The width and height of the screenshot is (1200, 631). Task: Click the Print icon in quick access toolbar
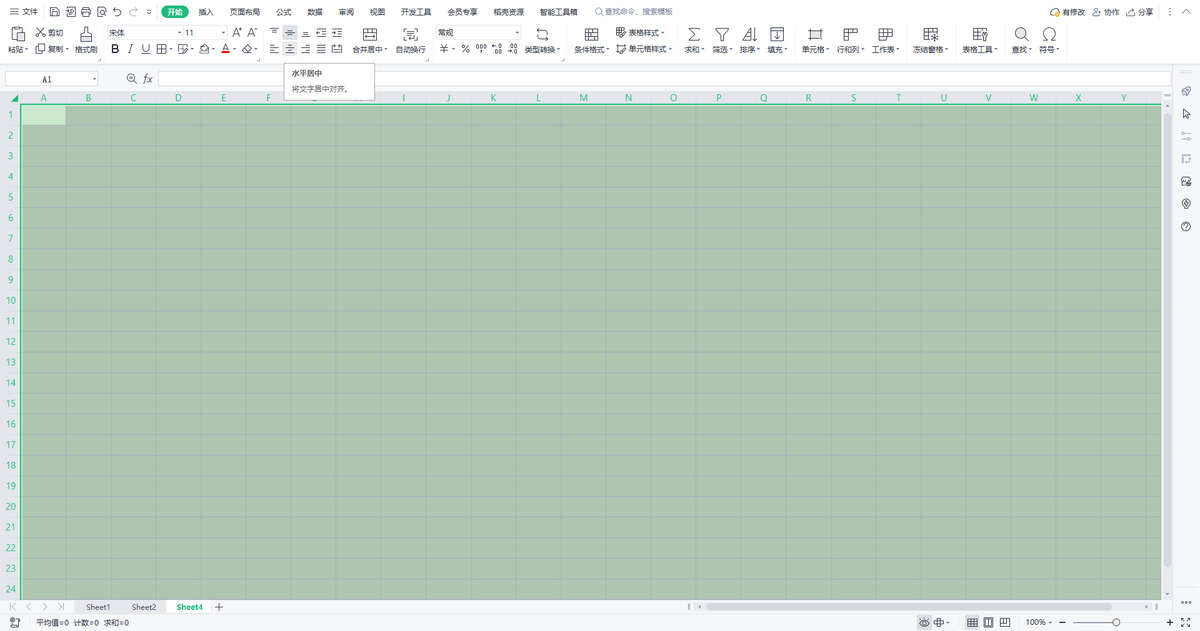coord(86,12)
